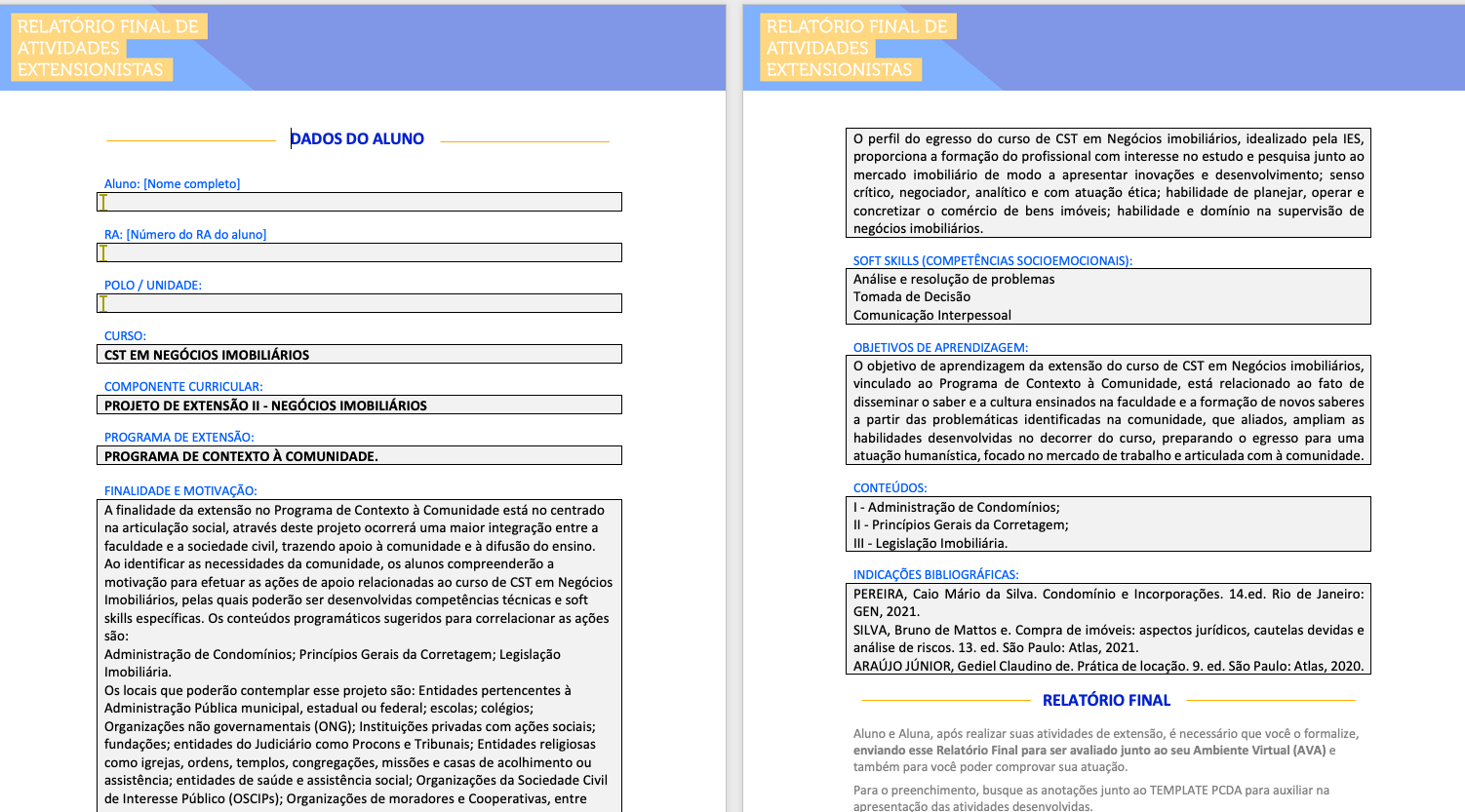Click the SOFT SKILLS label

pyautogui.click(x=992, y=261)
